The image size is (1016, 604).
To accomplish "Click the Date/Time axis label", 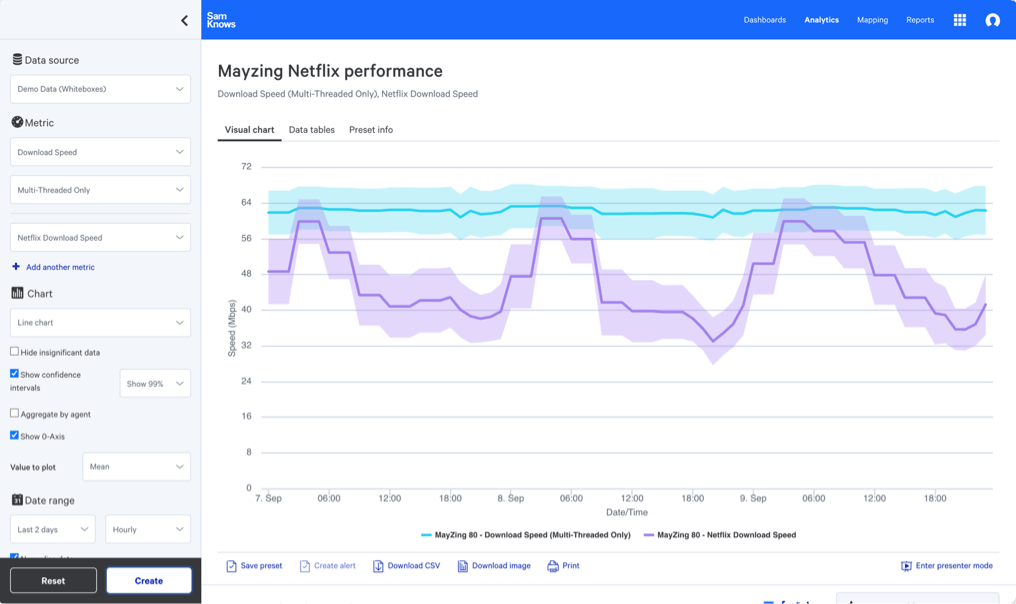I will (627, 512).
